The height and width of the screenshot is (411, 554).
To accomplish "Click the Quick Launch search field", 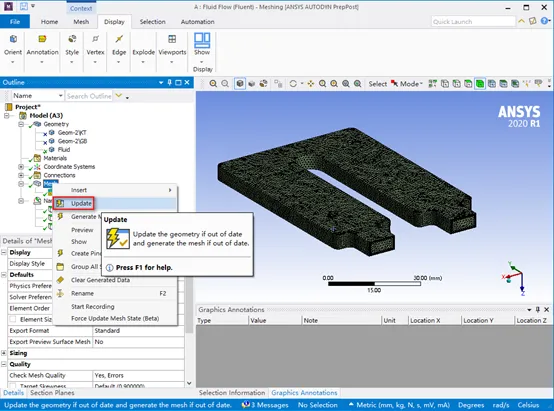I will pyautogui.click(x=473, y=22).
